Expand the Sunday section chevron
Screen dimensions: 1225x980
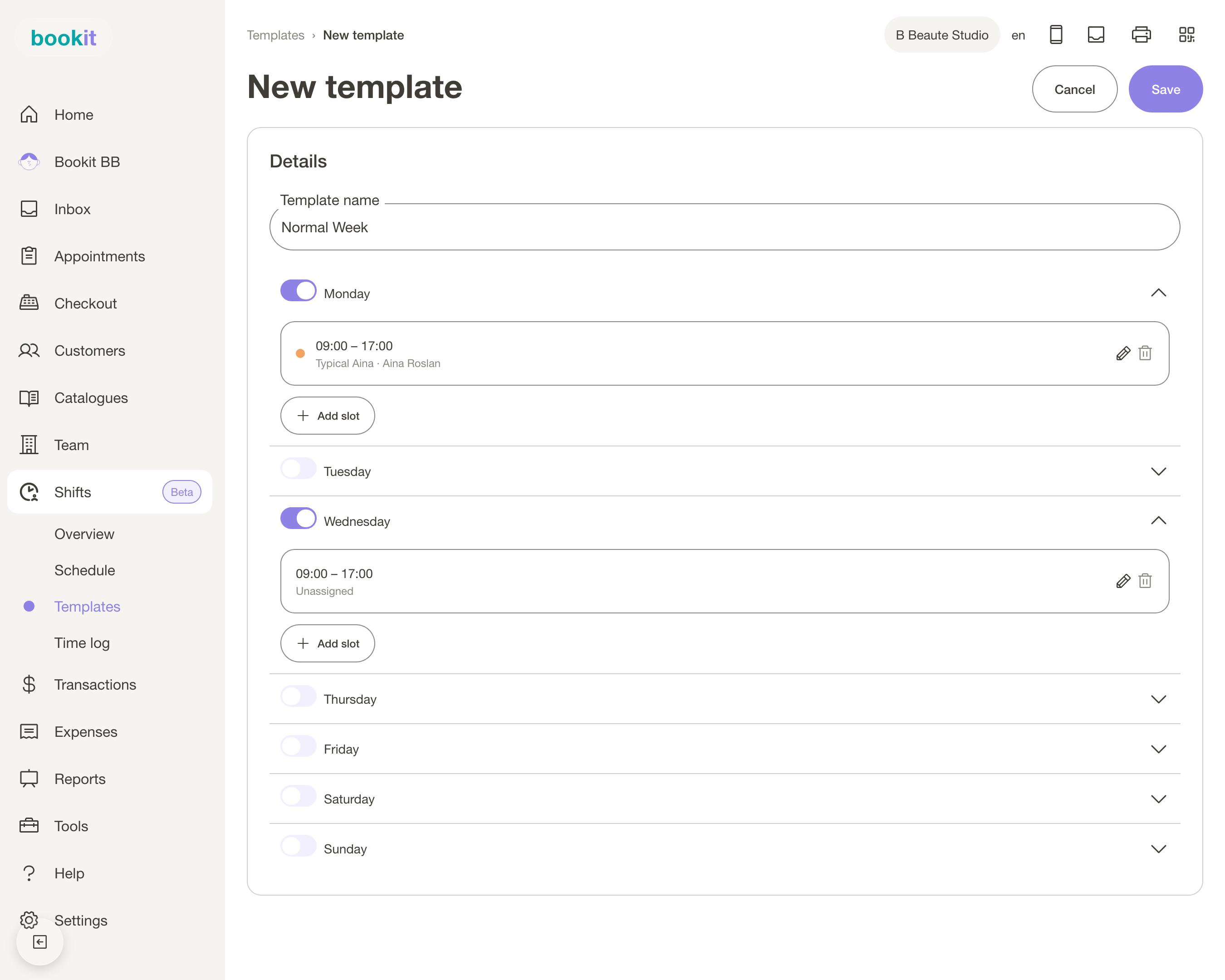pos(1158,848)
